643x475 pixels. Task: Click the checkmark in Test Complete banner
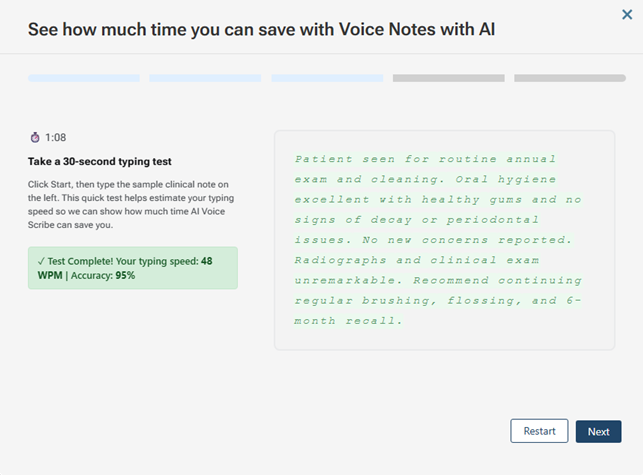point(34,260)
